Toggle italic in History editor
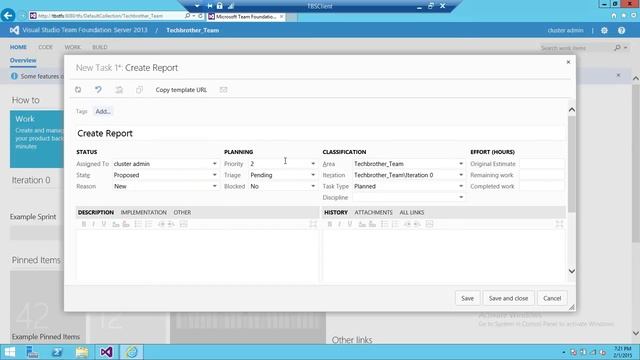 340,224
